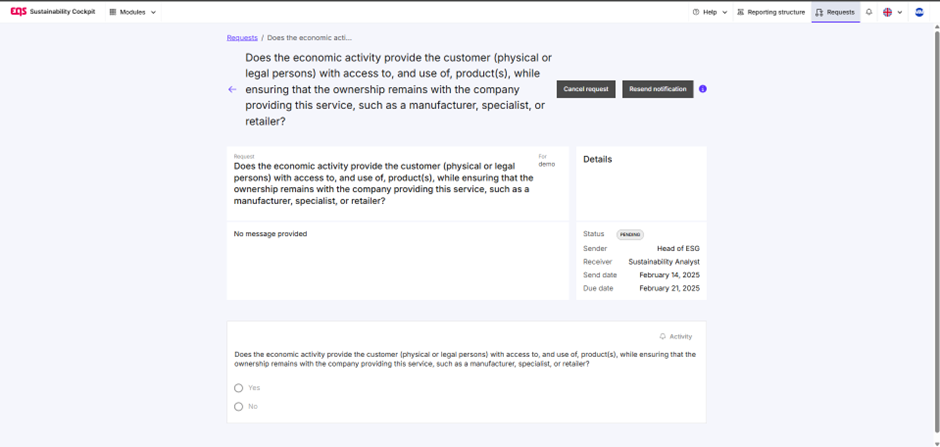Select the No radio button
This screenshot has width=940, height=447.
[239, 406]
